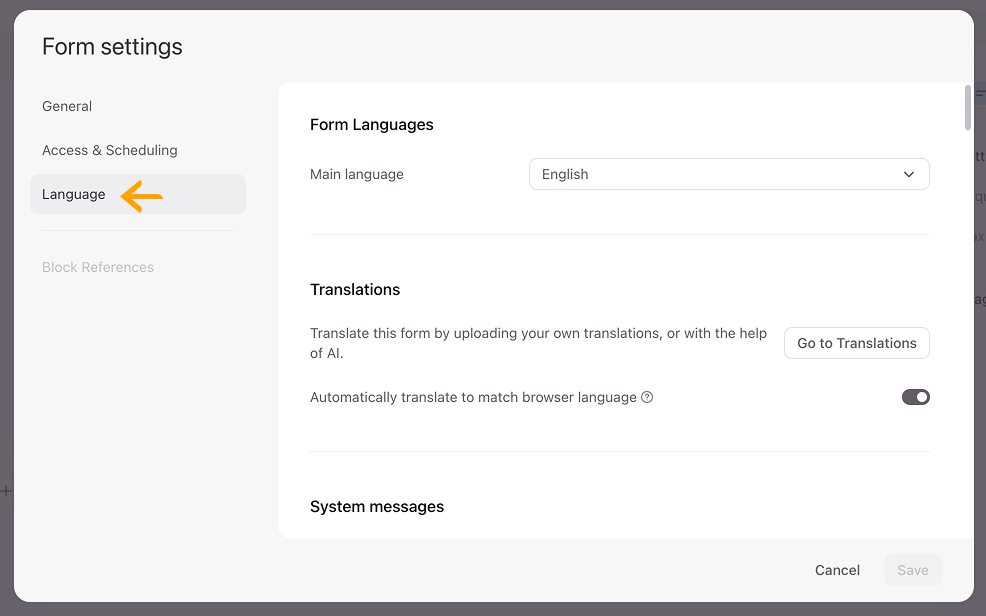Click the help icon beside automatic translation

pos(647,397)
